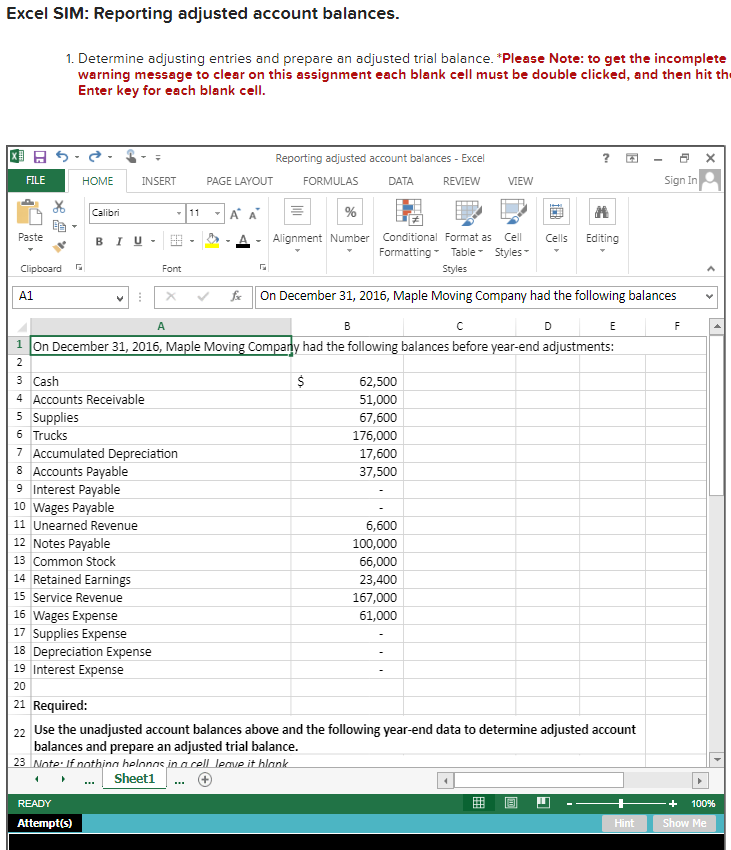Click the Cut scissors icon

59,207
